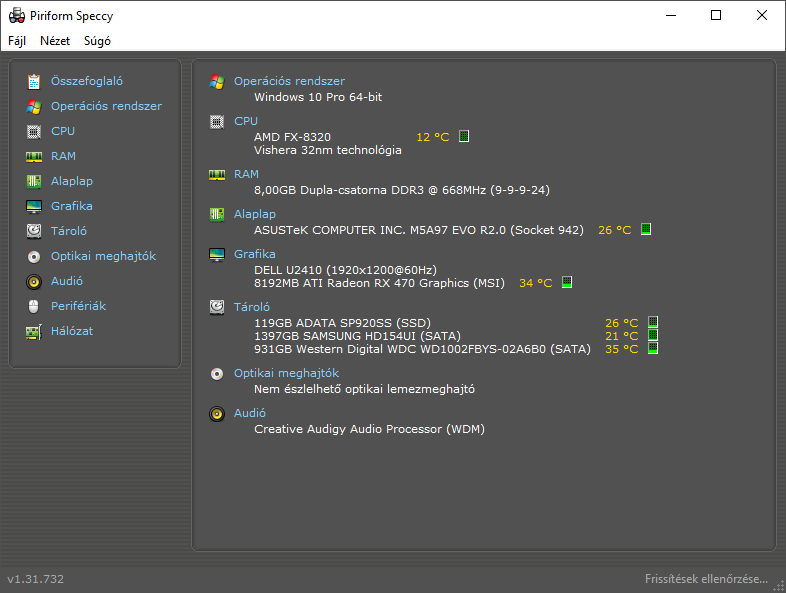The image size is (786, 593).
Task: Select the Audió speaker icon in sidebar
Action: click(x=34, y=282)
